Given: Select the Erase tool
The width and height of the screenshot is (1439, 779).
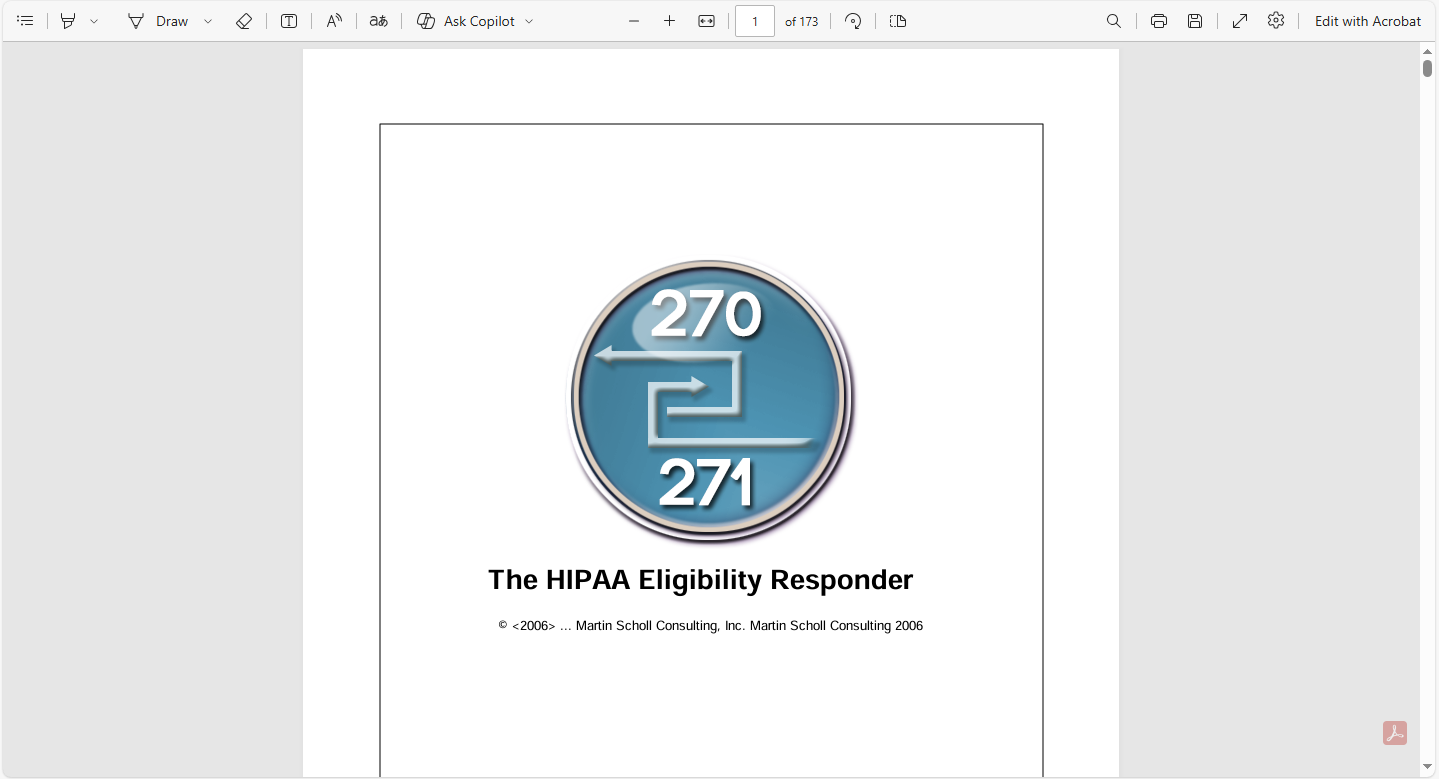Looking at the screenshot, I should pos(243,21).
